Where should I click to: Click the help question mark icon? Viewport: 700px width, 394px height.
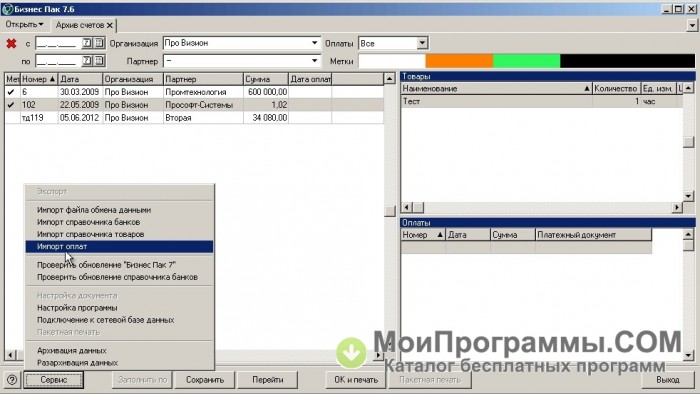coord(12,380)
